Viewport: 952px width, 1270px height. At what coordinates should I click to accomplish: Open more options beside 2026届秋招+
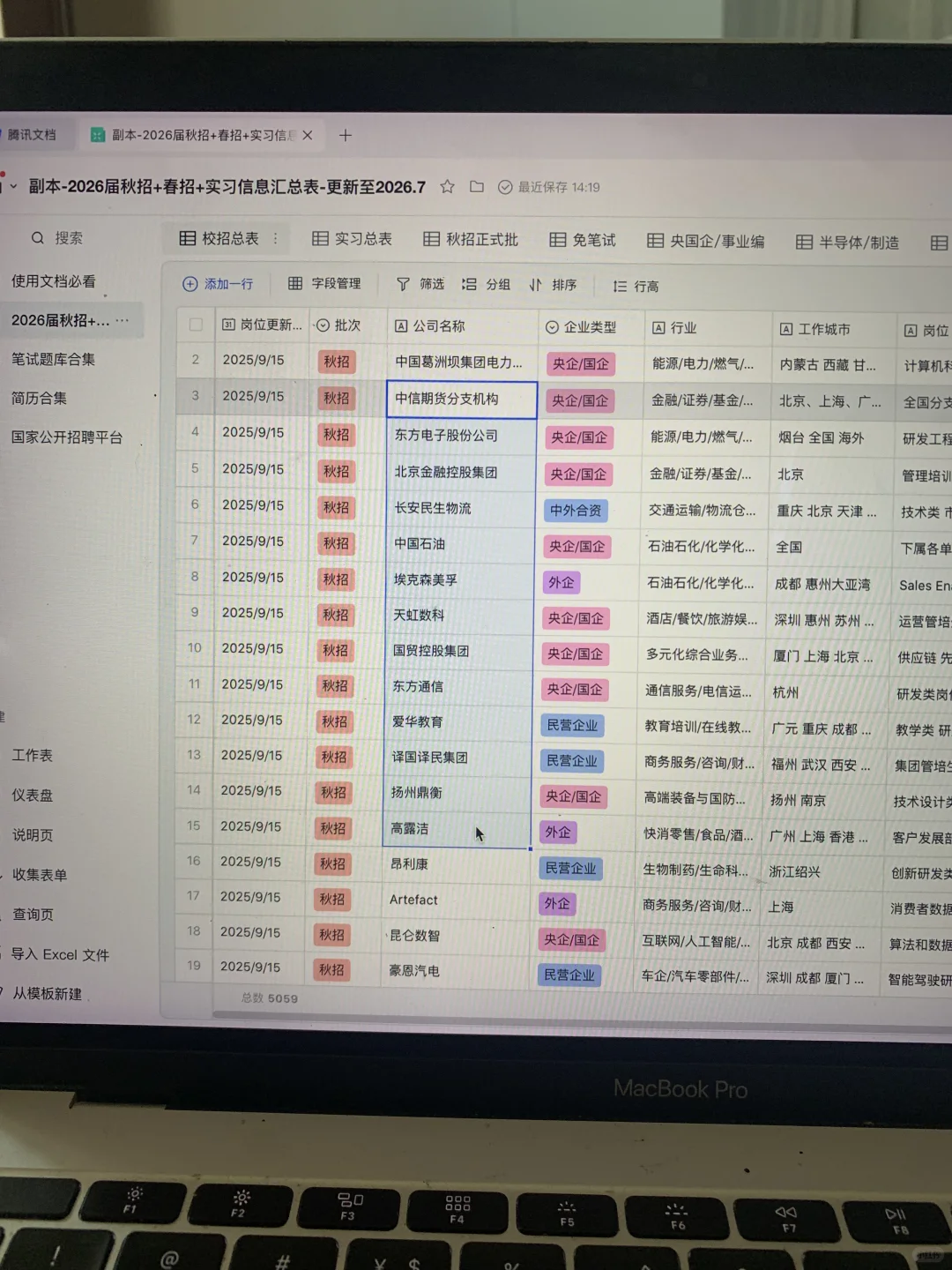point(123,320)
